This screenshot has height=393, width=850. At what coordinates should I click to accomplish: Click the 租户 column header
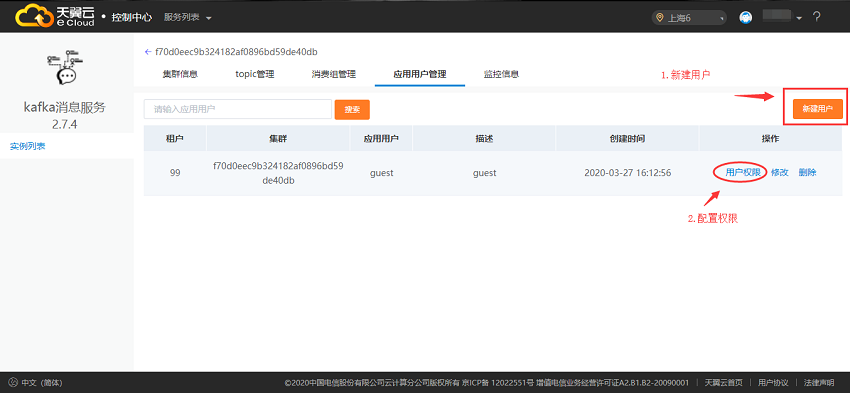[x=175, y=139]
